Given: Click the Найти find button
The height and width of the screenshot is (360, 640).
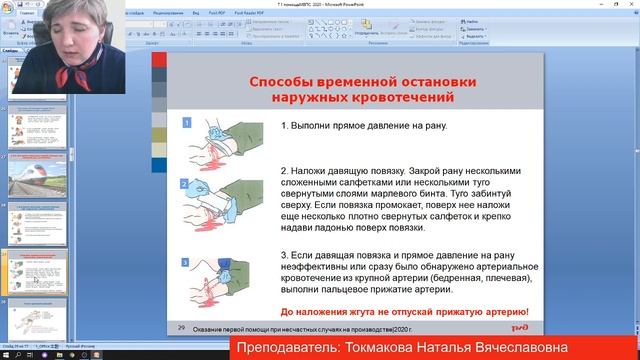Looking at the screenshot, I should [x=469, y=21].
